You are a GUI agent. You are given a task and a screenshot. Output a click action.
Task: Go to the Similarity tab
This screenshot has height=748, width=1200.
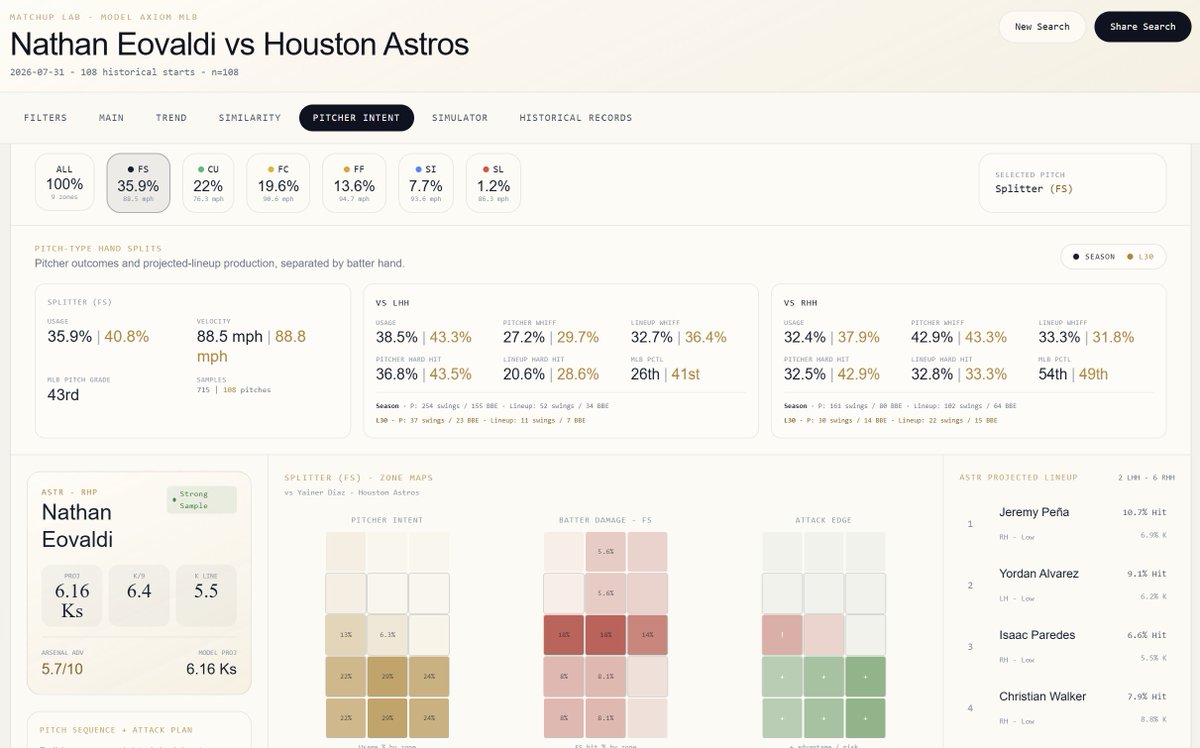click(x=250, y=117)
